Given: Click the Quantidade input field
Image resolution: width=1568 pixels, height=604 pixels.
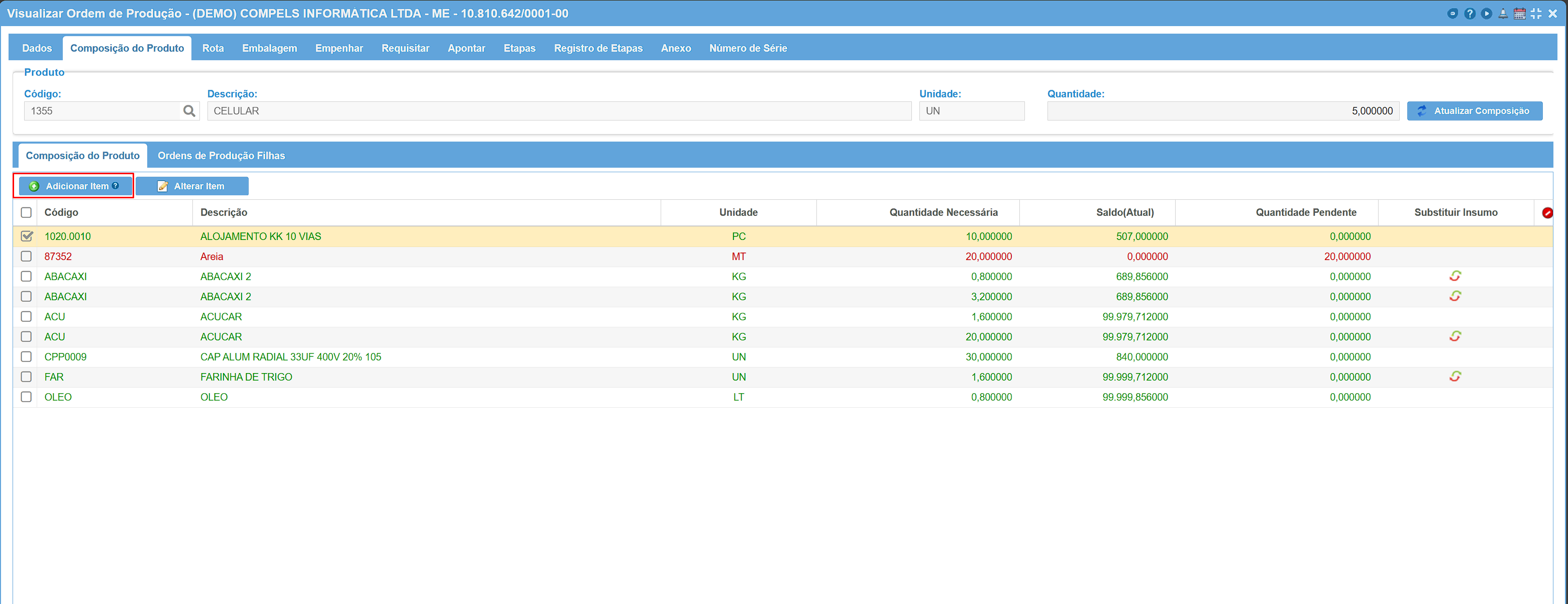Looking at the screenshot, I should (1222, 110).
